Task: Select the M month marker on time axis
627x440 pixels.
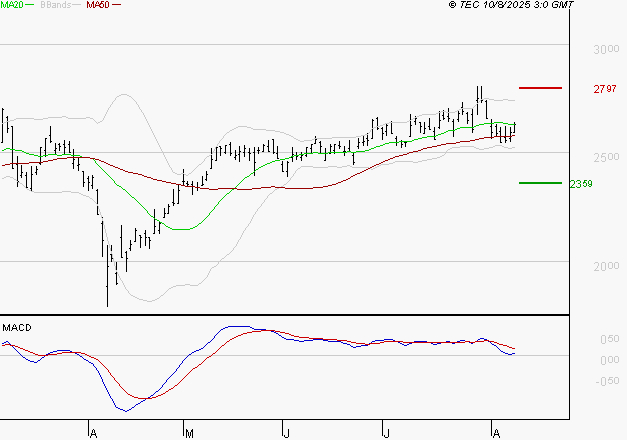Action: click(x=187, y=432)
